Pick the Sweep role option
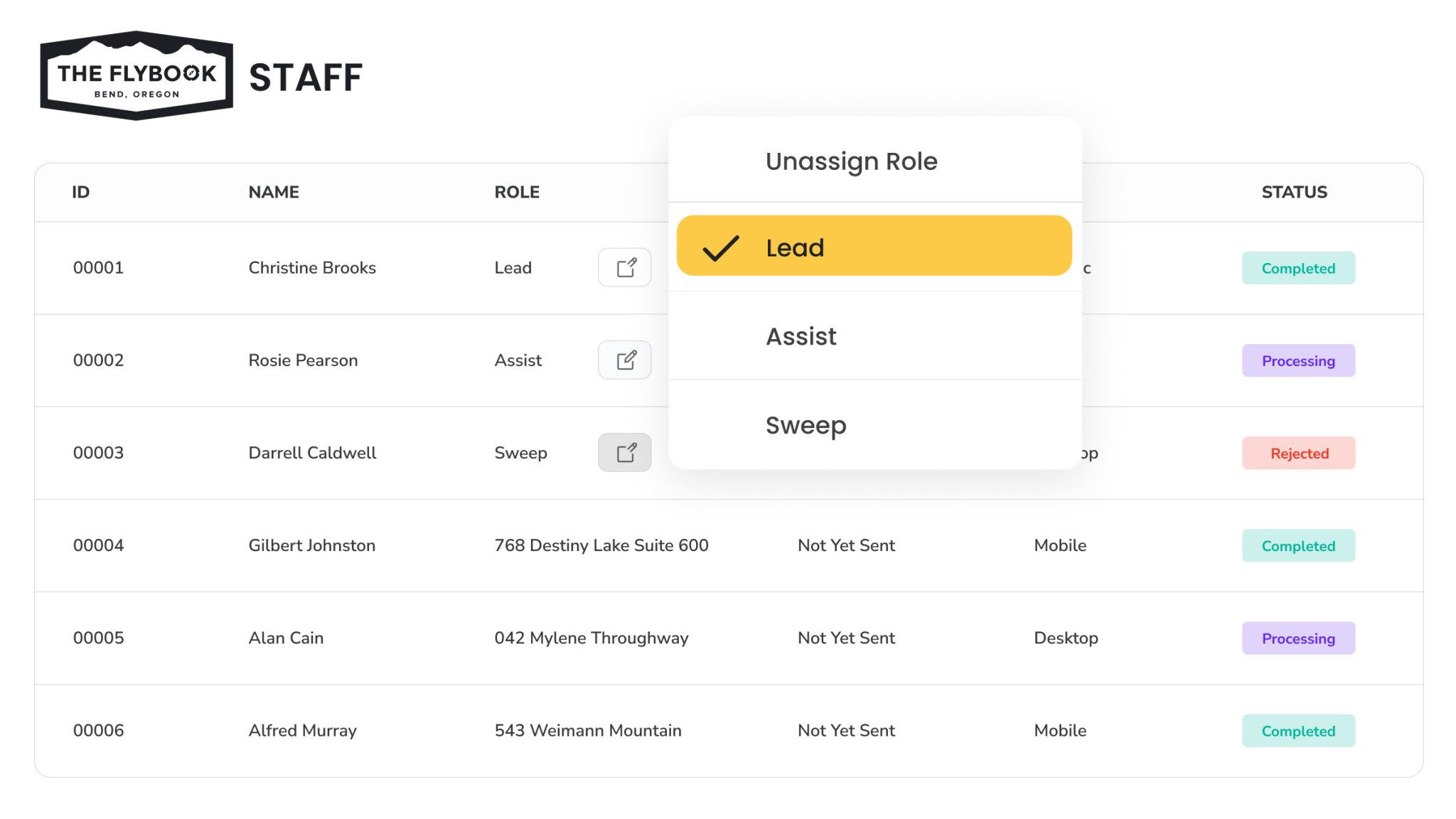 coord(875,425)
